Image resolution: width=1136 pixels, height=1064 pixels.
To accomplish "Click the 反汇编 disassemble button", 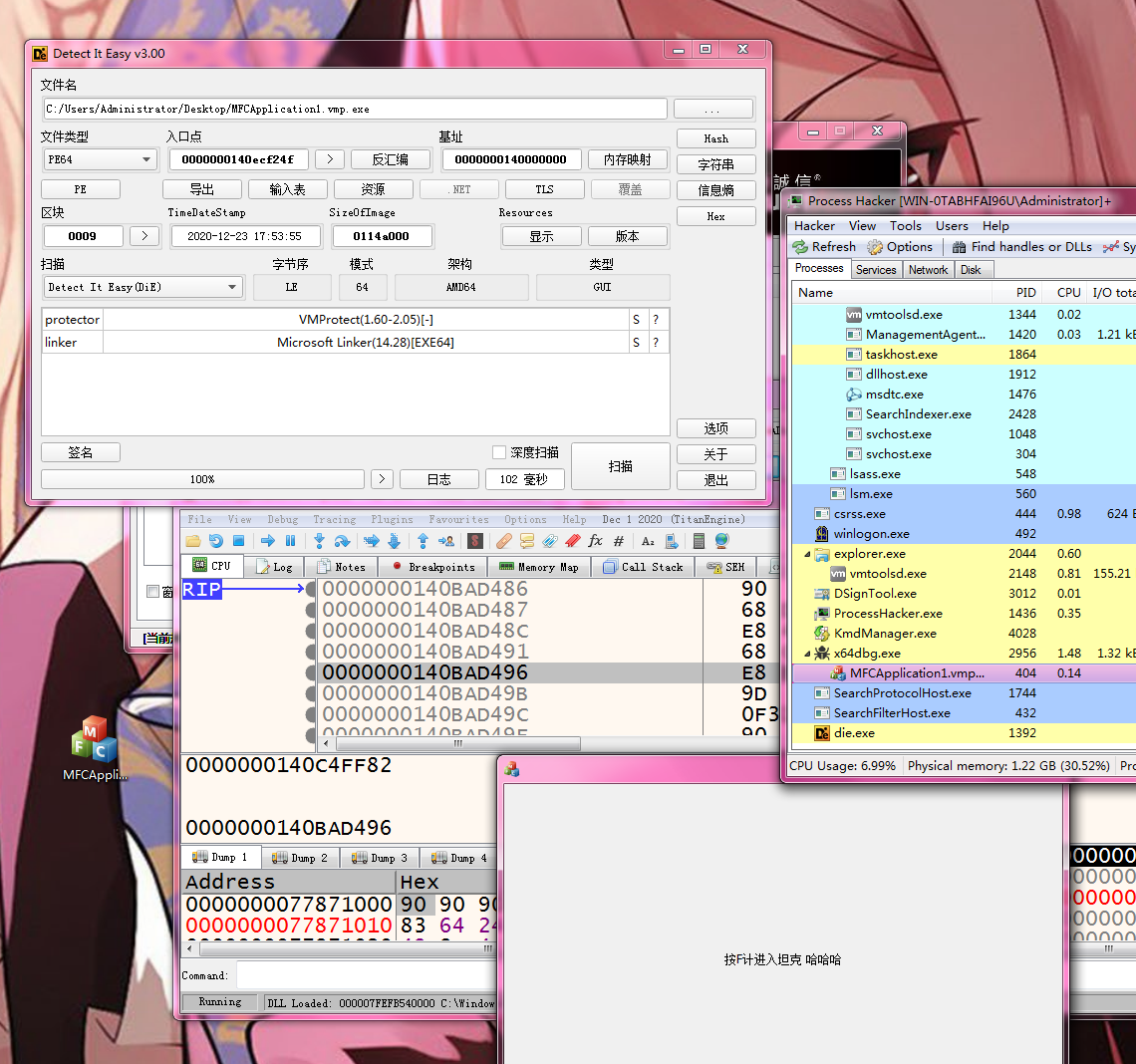I will 391,159.
